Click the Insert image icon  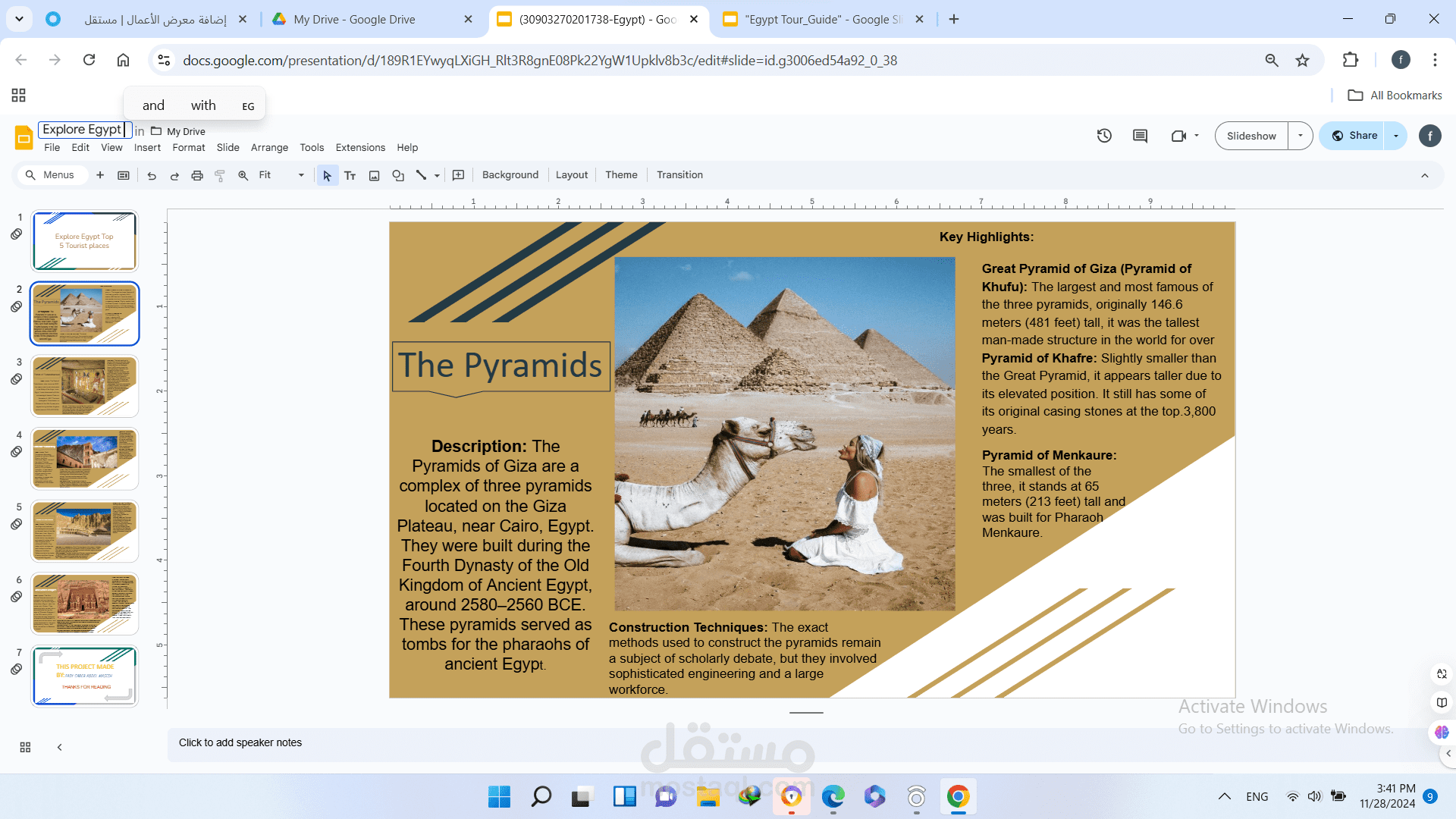tap(374, 175)
